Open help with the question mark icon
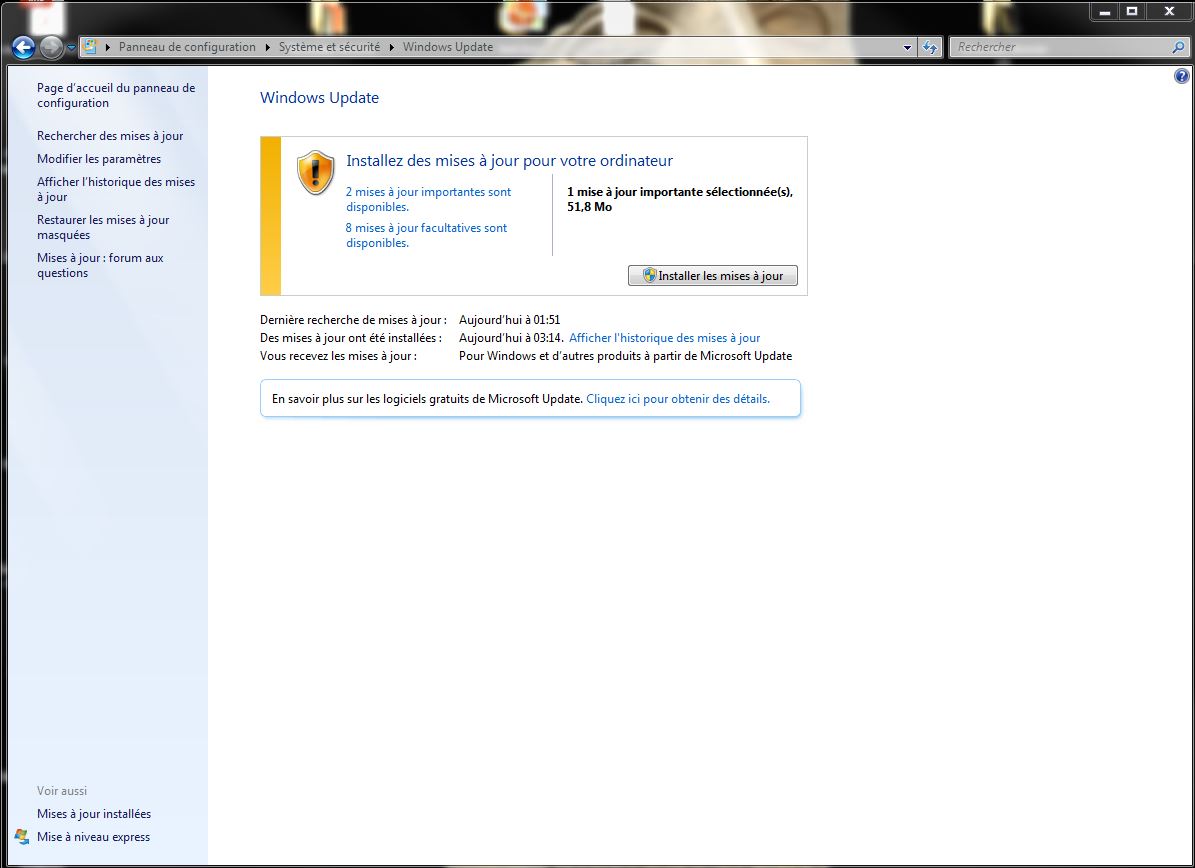Image resolution: width=1195 pixels, height=868 pixels. coord(1181,76)
